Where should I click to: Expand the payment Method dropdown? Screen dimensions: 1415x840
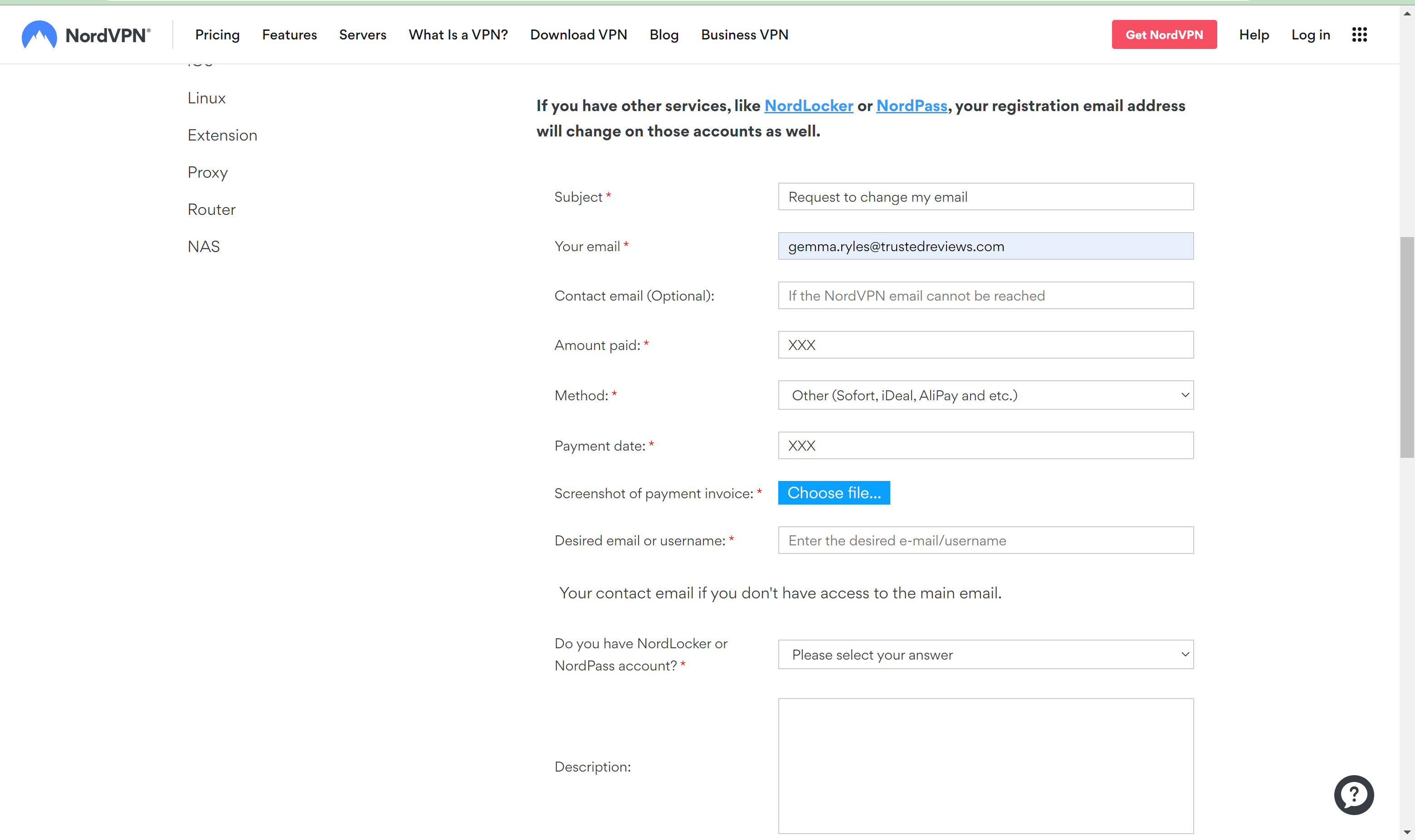click(x=986, y=395)
